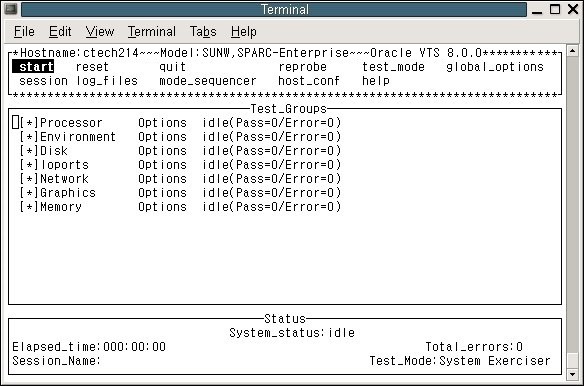The image size is (584, 386).
Task: Open the terminal window menu icon
Action: [x=10, y=9]
